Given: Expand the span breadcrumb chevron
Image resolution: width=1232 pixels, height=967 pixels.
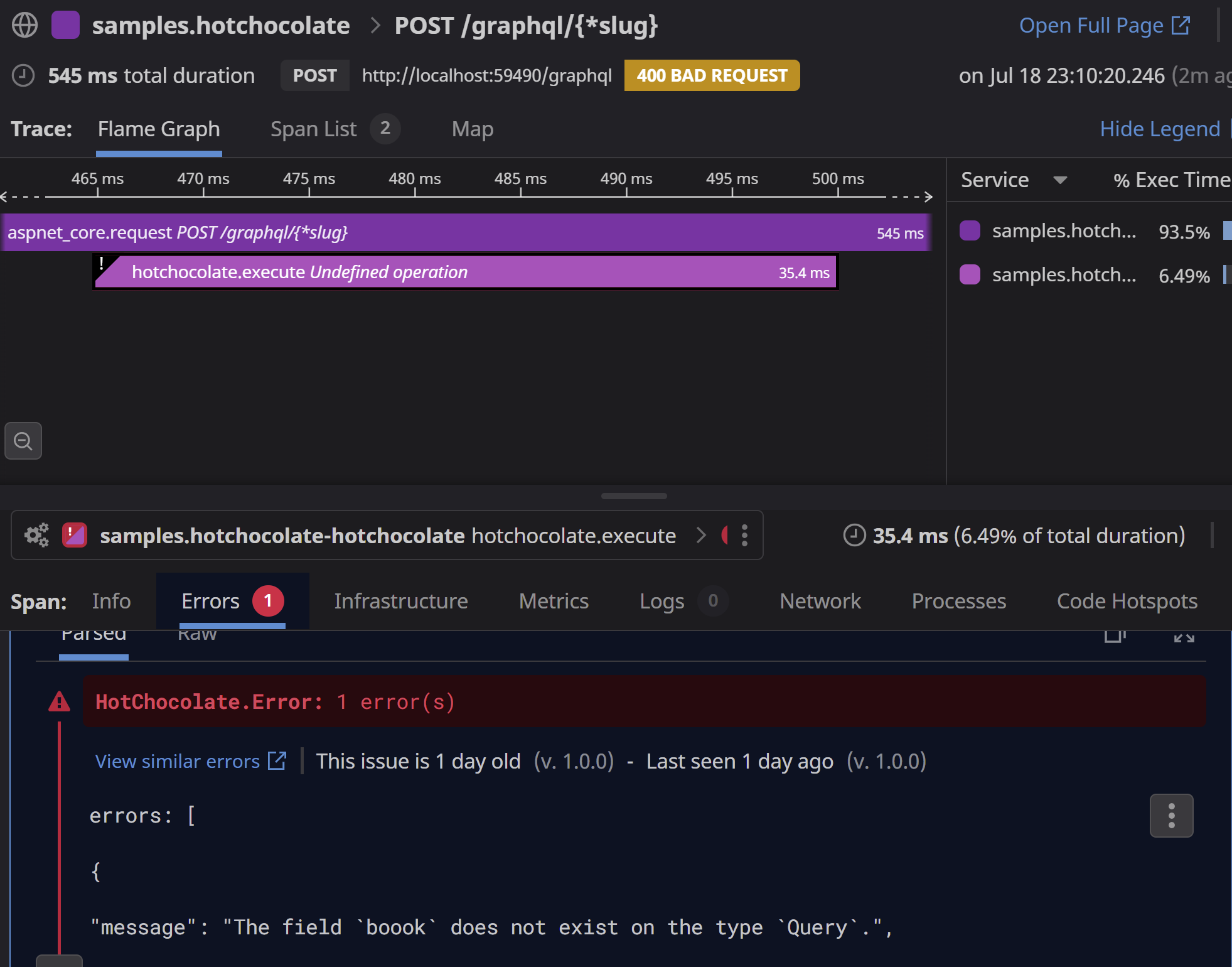Looking at the screenshot, I should (x=701, y=536).
